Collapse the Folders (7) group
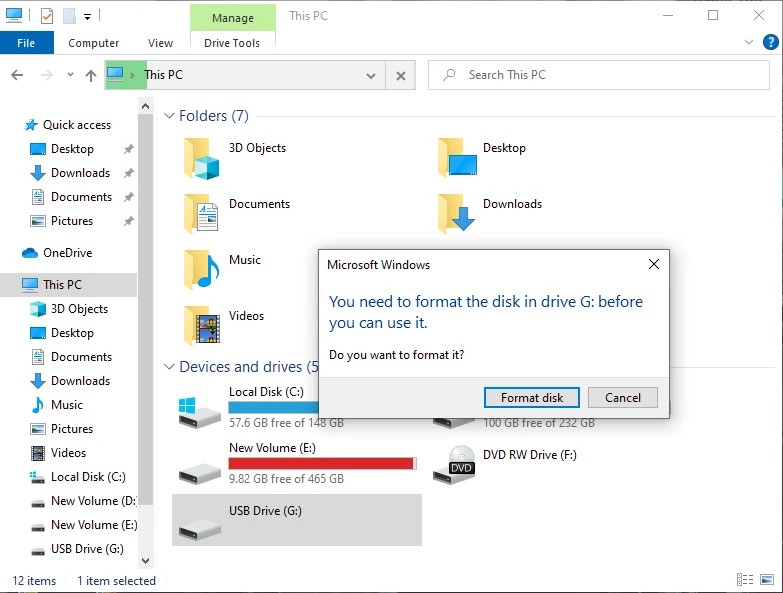 pyautogui.click(x=169, y=116)
